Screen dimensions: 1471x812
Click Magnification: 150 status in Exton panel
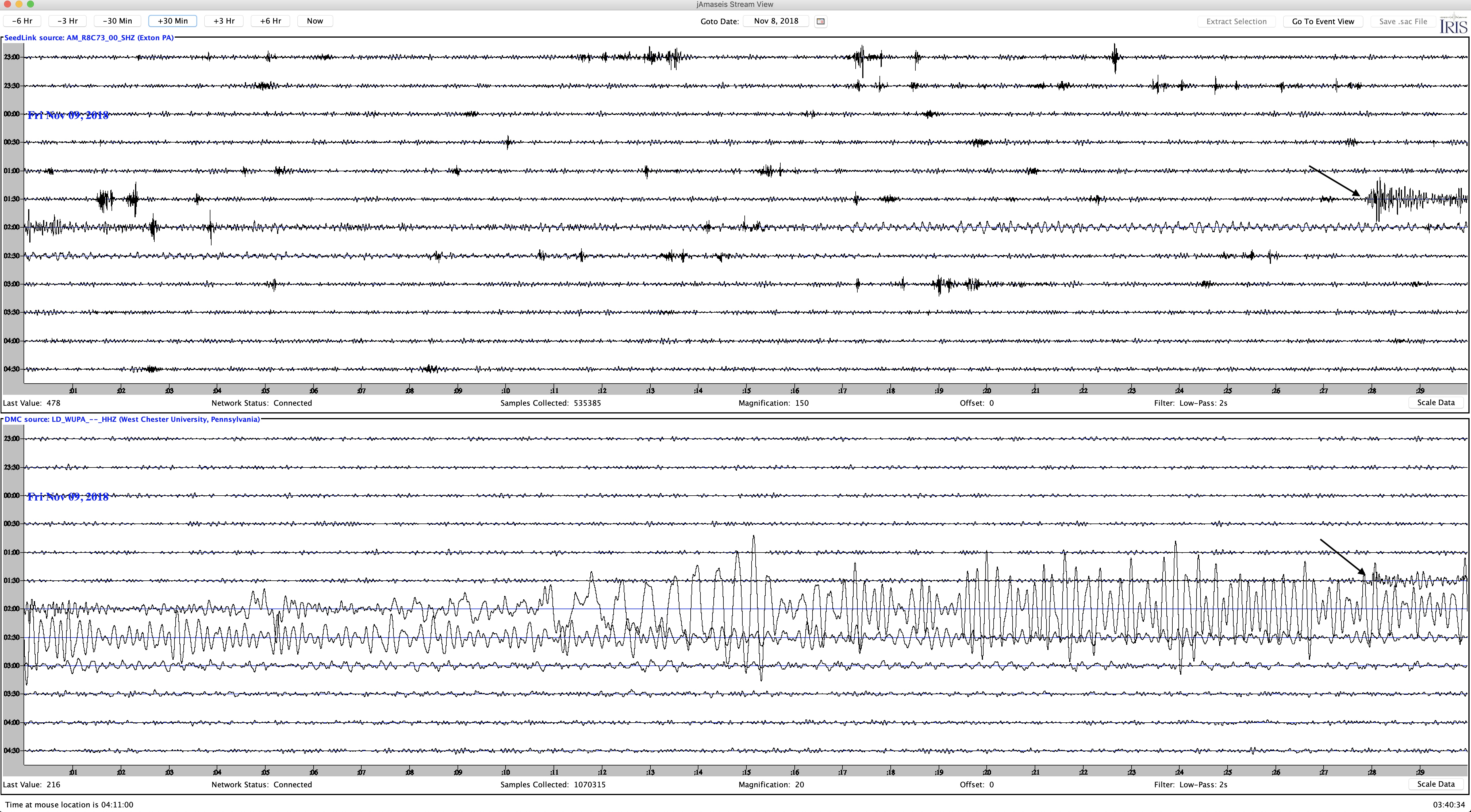click(773, 403)
